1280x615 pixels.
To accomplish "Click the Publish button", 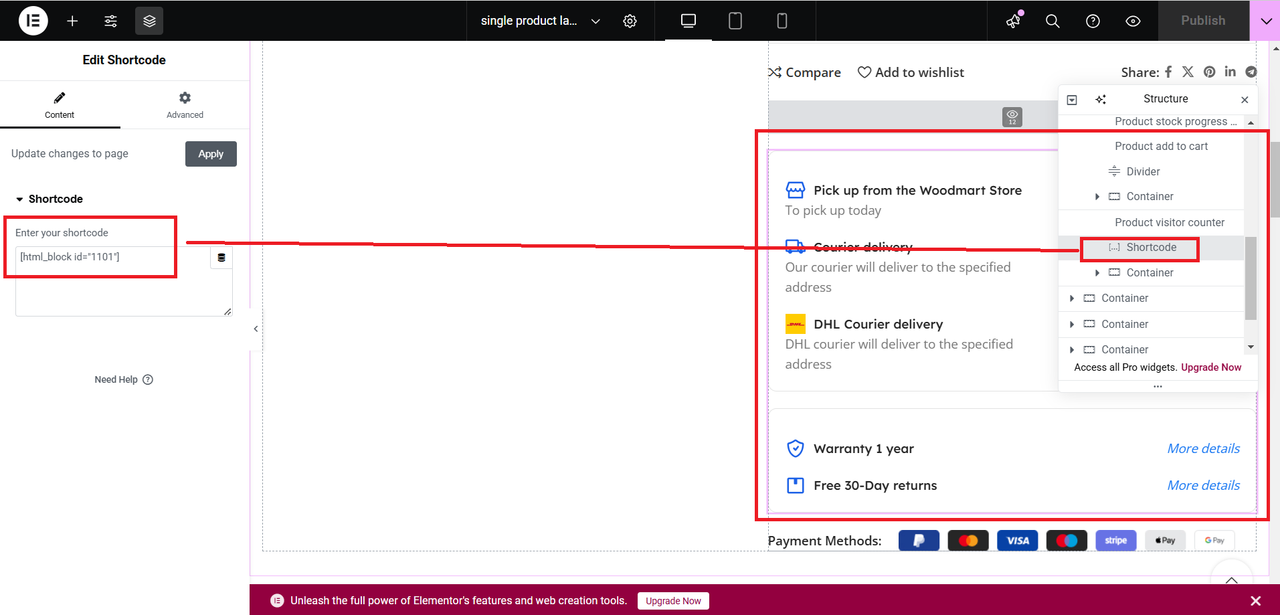I will tap(1203, 20).
